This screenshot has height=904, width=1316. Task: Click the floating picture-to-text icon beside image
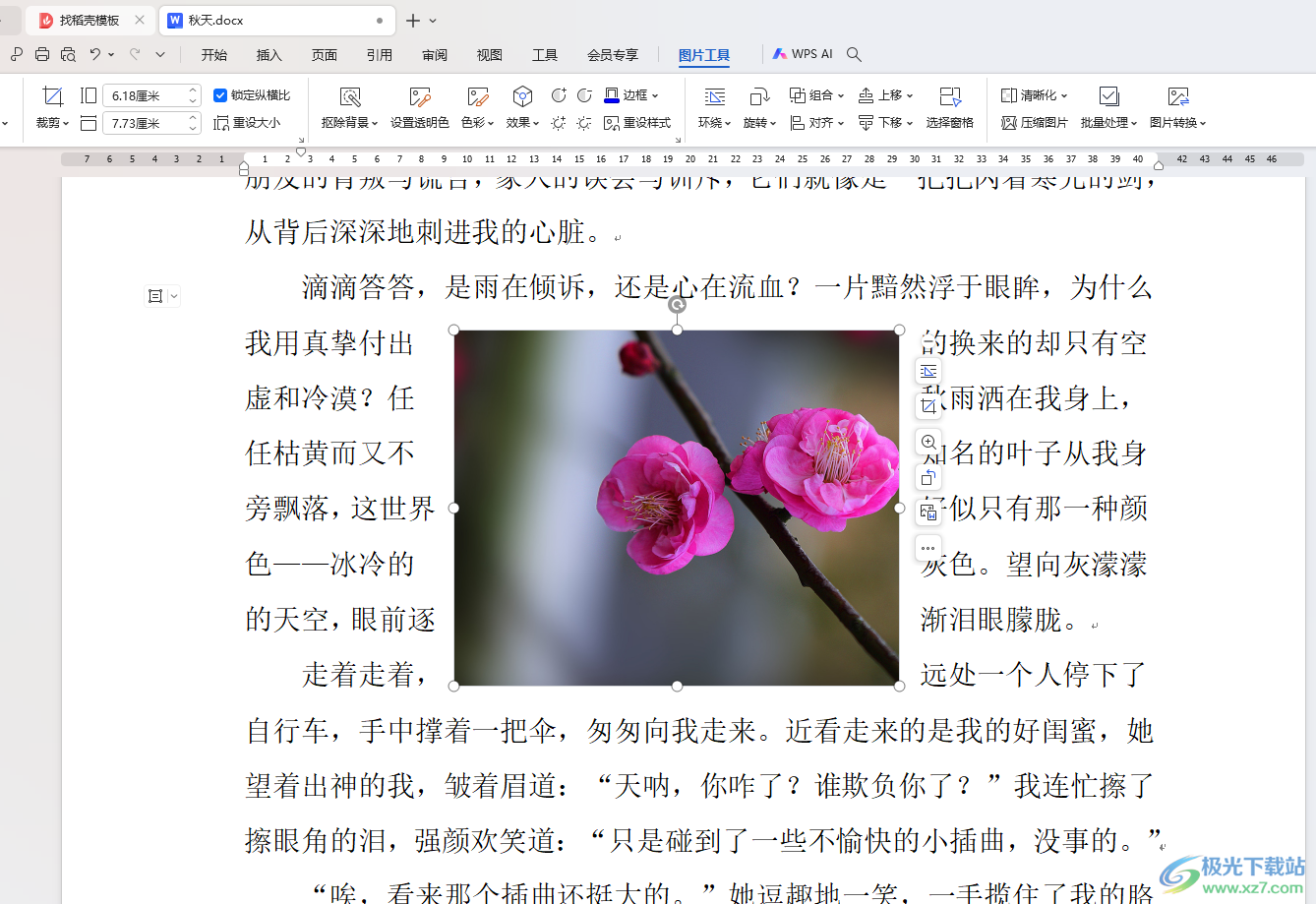click(x=928, y=512)
